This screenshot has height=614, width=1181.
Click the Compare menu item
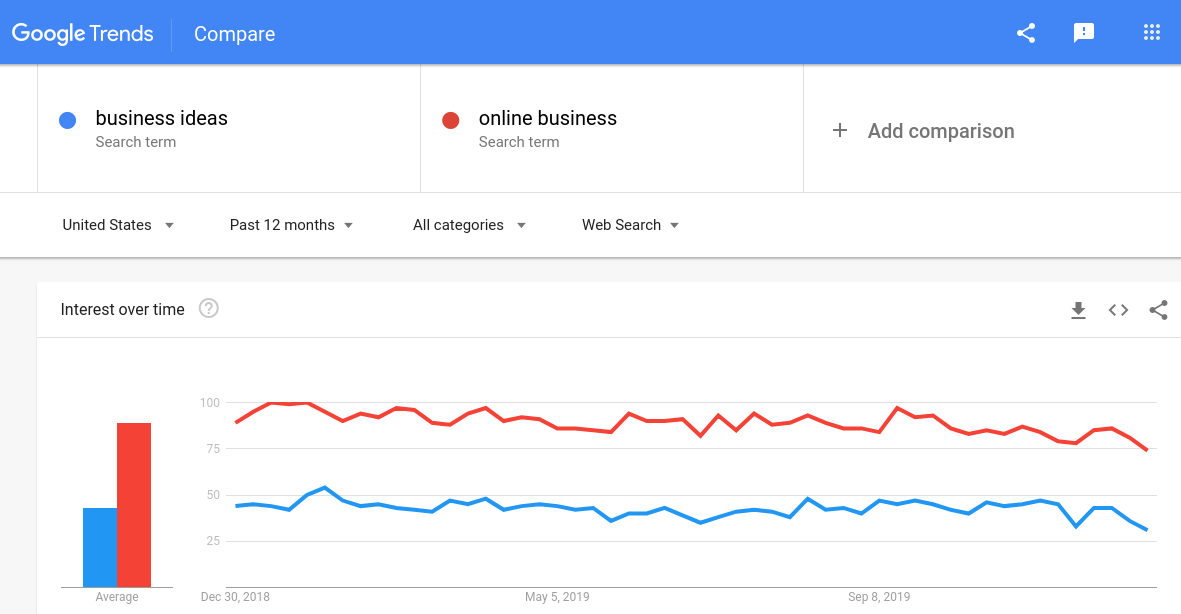(234, 34)
